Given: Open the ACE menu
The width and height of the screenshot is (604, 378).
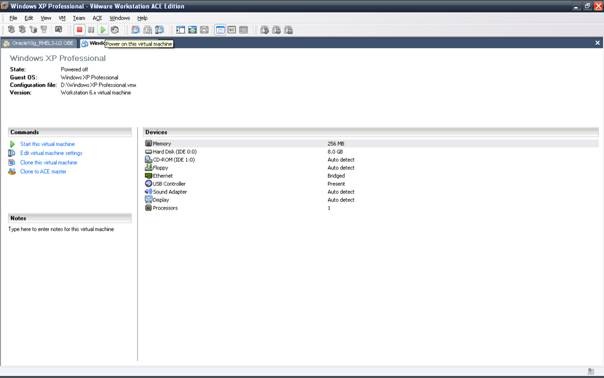Looking at the screenshot, I should tap(97, 18).
